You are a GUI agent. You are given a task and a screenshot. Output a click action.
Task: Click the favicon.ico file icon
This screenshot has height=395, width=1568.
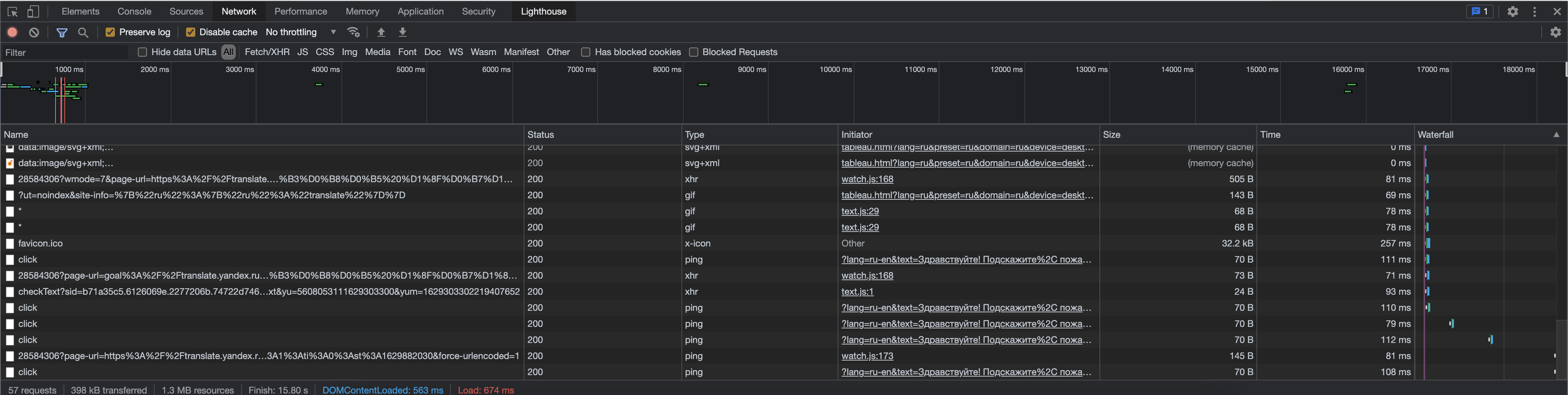pyautogui.click(x=10, y=243)
